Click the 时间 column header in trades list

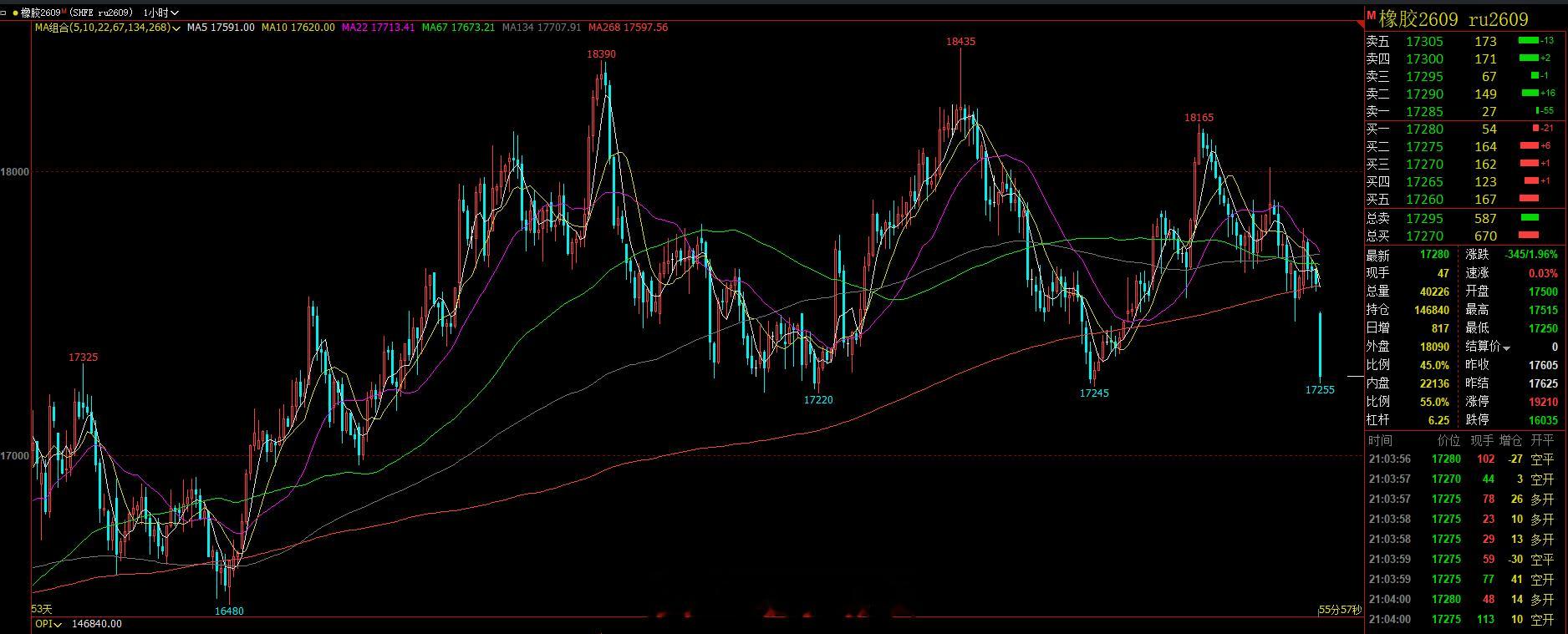tap(1380, 440)
